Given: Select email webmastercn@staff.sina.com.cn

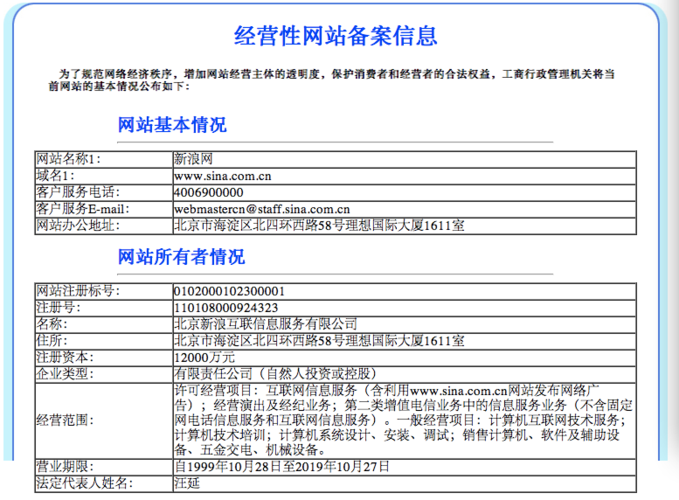Looking at the screenshot, I should [x=262, y=209].
